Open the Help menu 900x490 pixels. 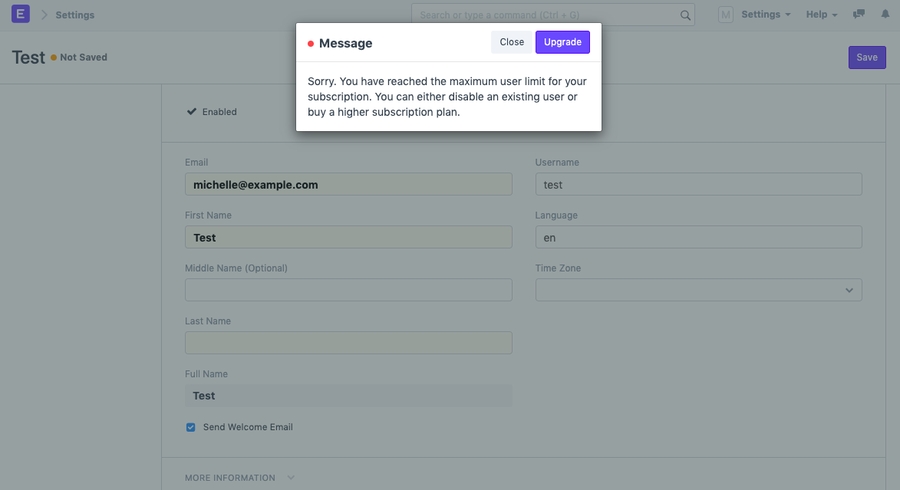coord(821,15)
